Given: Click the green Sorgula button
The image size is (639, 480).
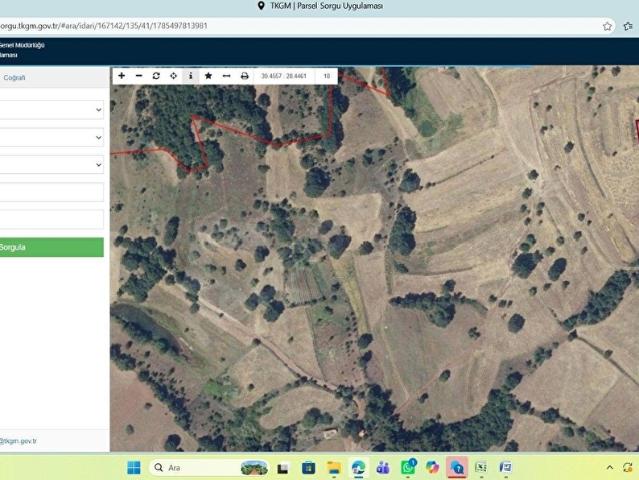Looking at the screenshot, I should [x=51, y=247].
